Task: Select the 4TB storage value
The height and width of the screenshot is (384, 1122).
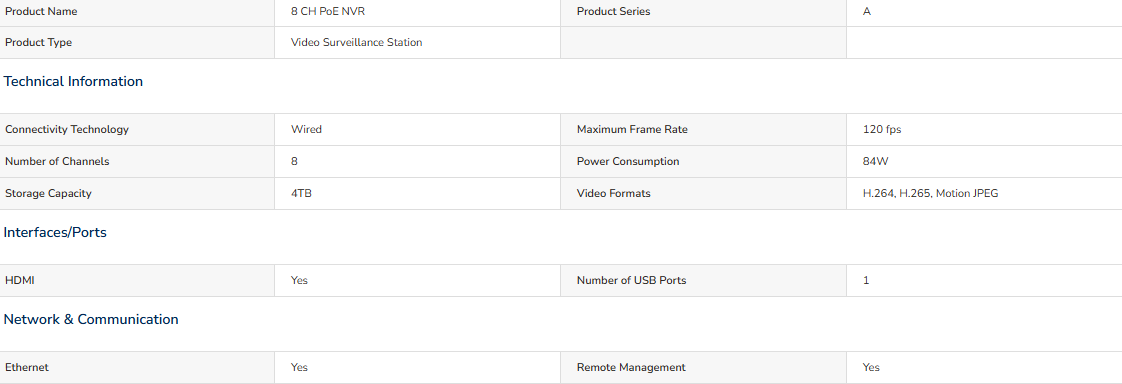Action: point(301,193)
